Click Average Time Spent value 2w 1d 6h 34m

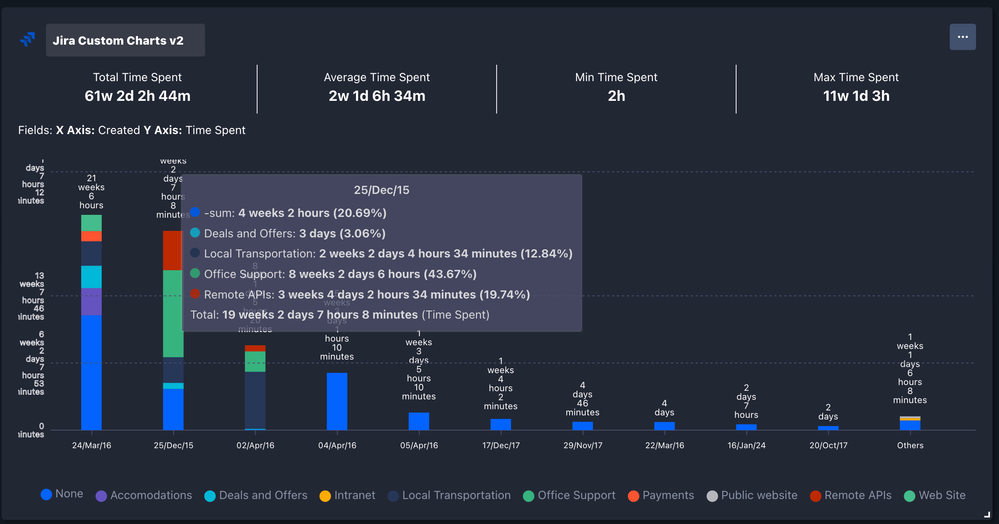[x=377, y=96]
